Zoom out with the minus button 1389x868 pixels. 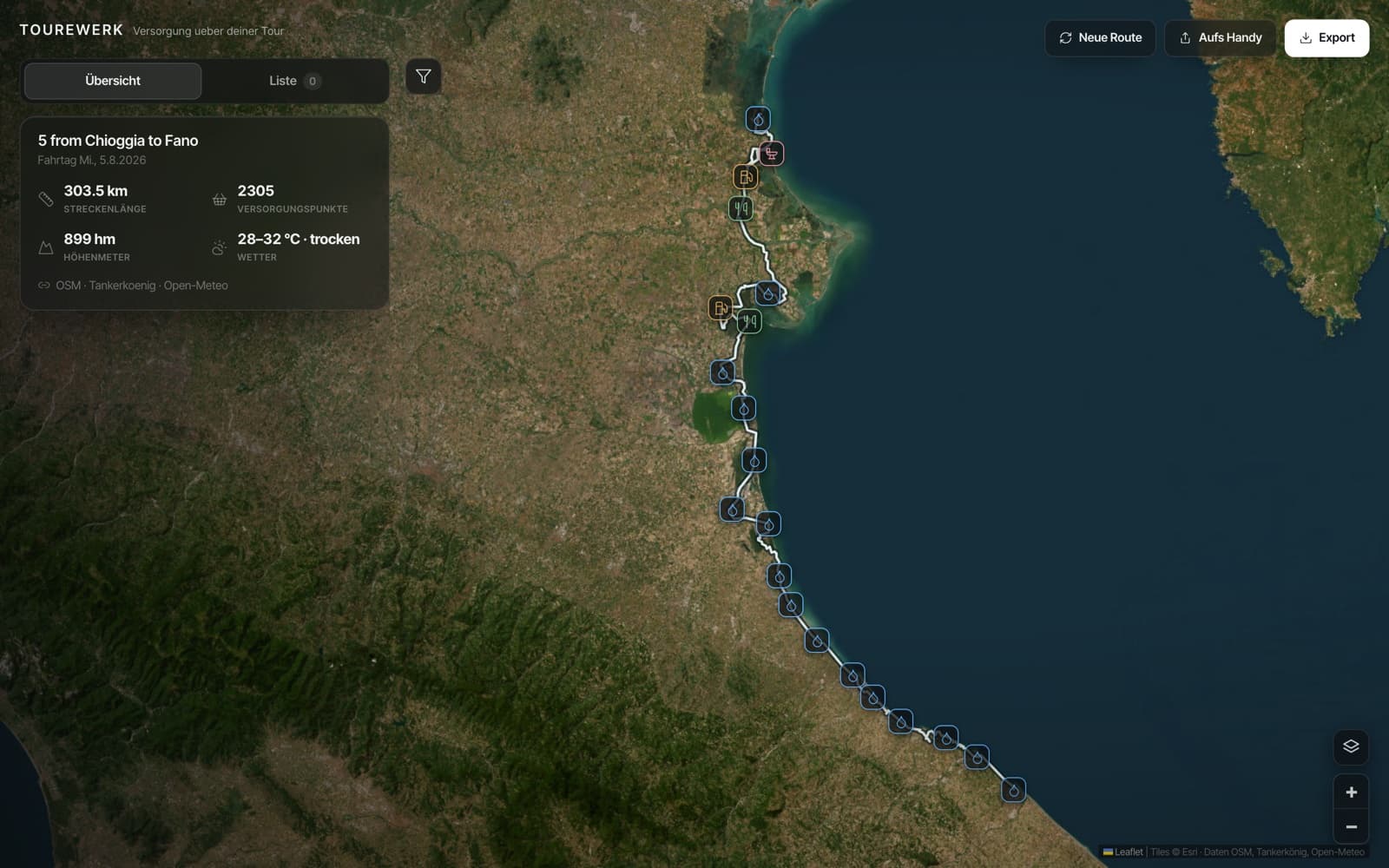coord(1351,826)
